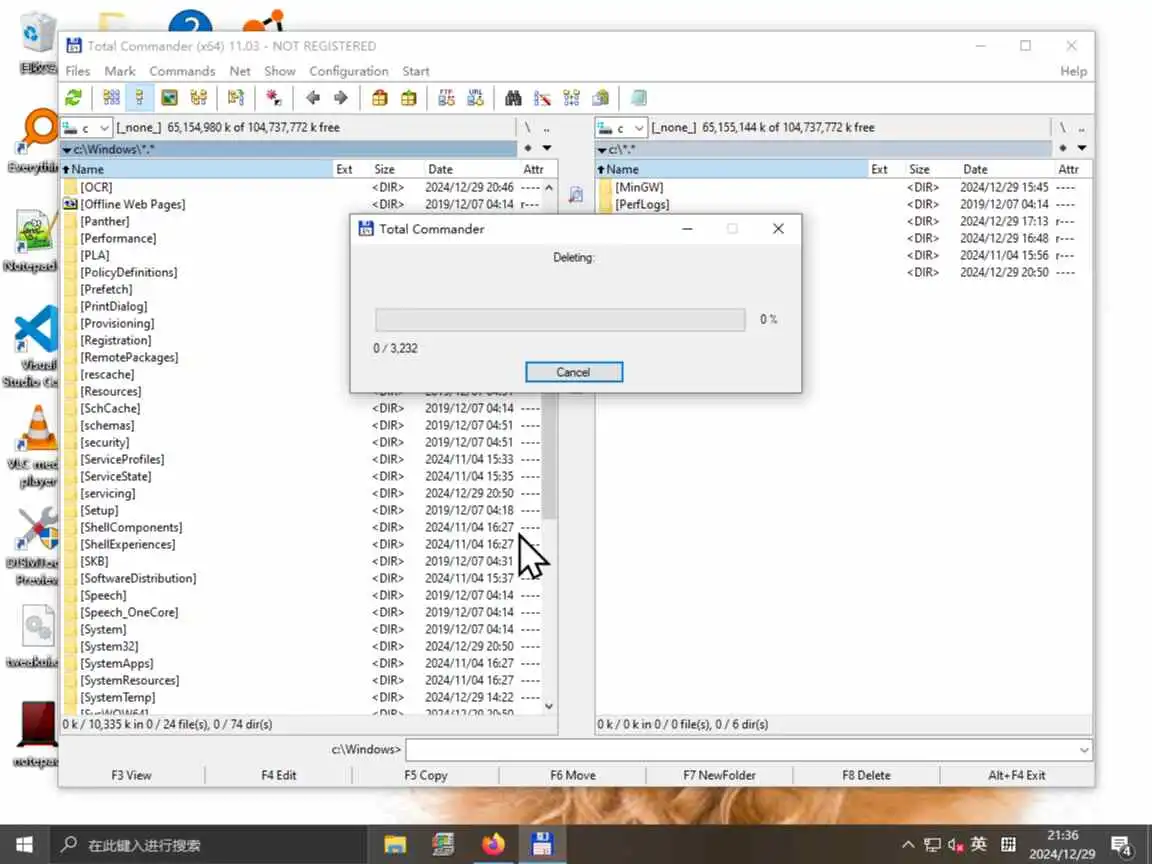1152x864 pixels.
Task: Open the Commands menu
Action: (182, 71)
